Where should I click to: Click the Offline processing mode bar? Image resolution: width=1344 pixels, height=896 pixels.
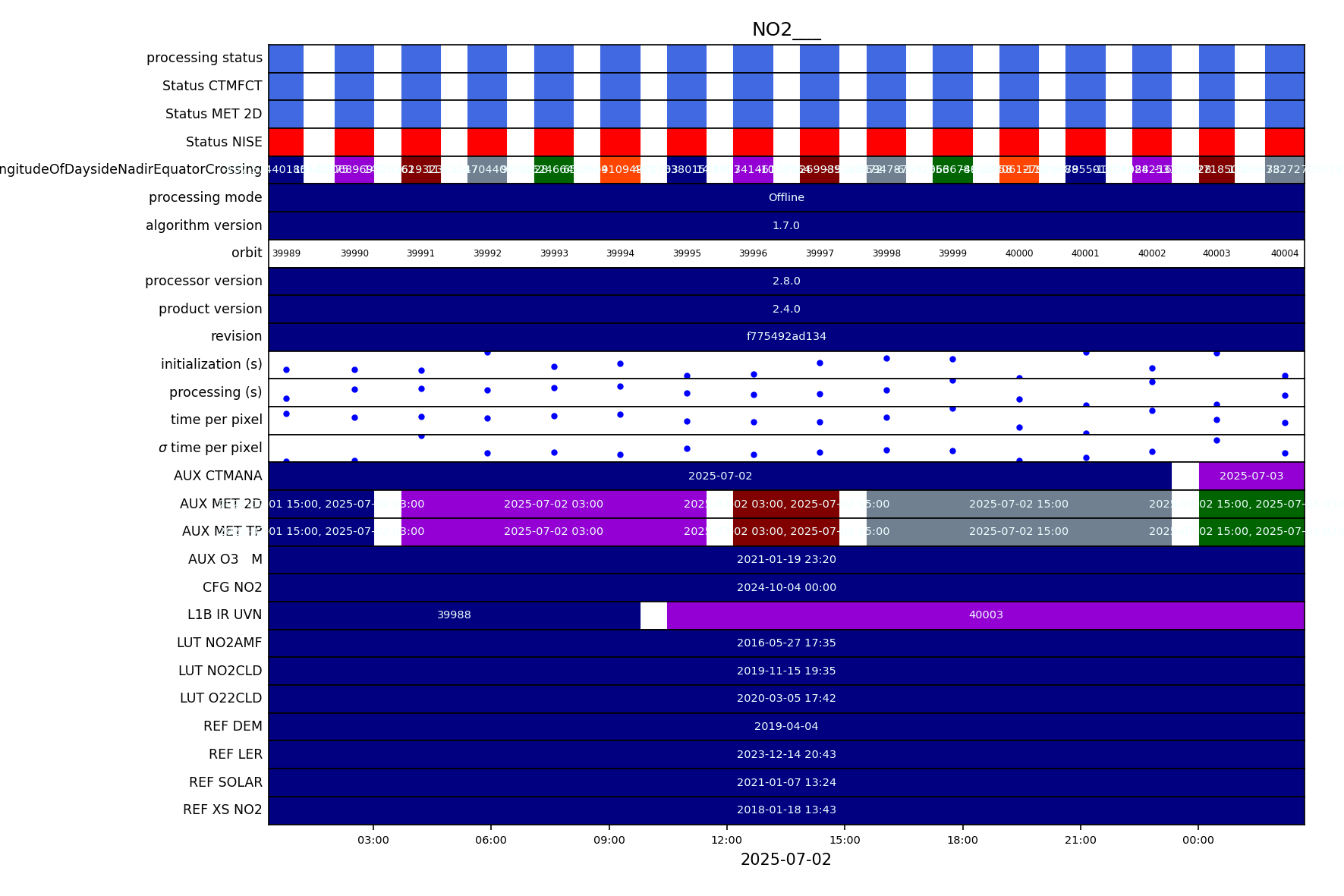pos(785,198)
